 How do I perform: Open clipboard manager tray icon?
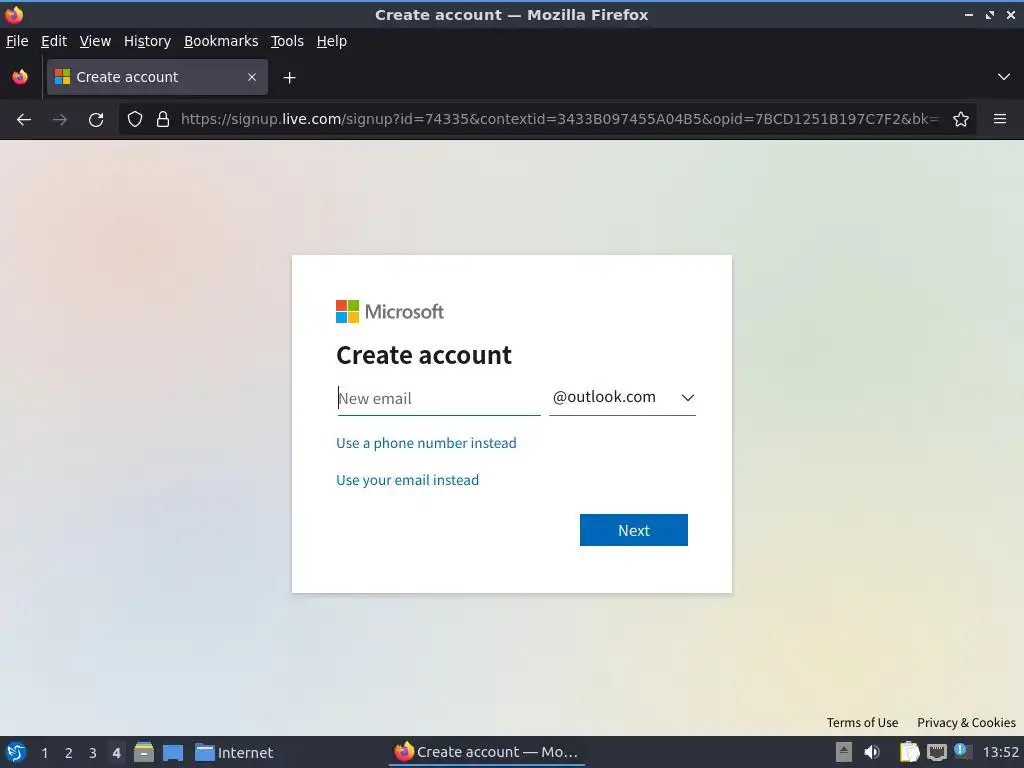pos(909,752)
